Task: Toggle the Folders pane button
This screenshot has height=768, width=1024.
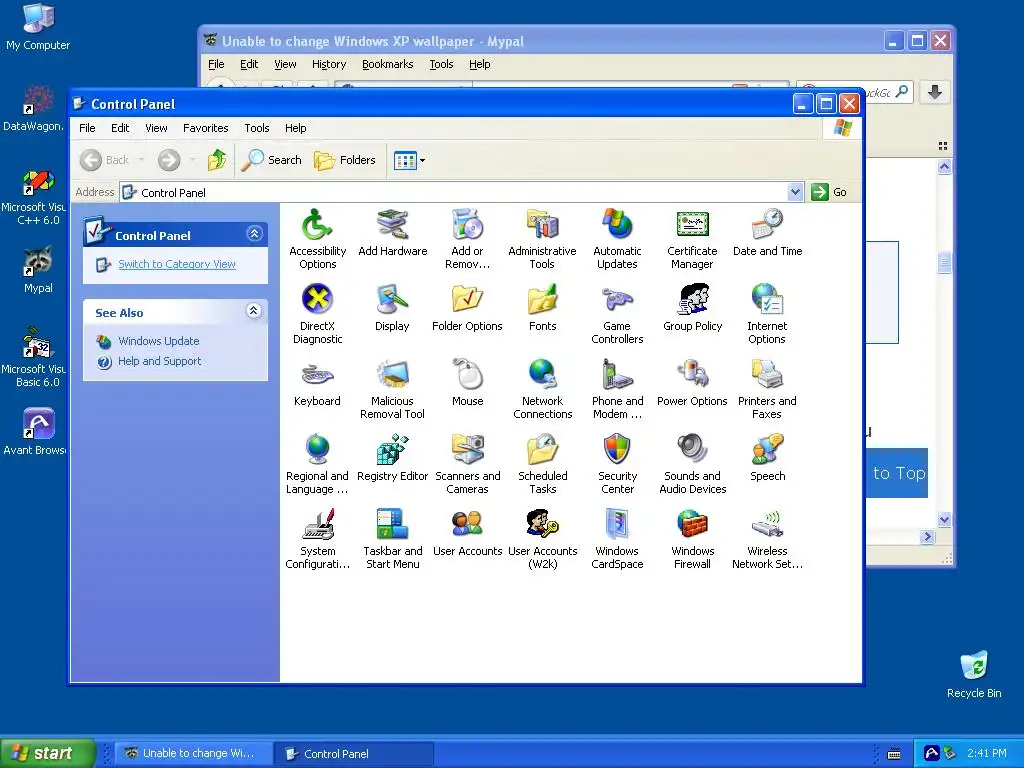Action: [x=345, y=160]
